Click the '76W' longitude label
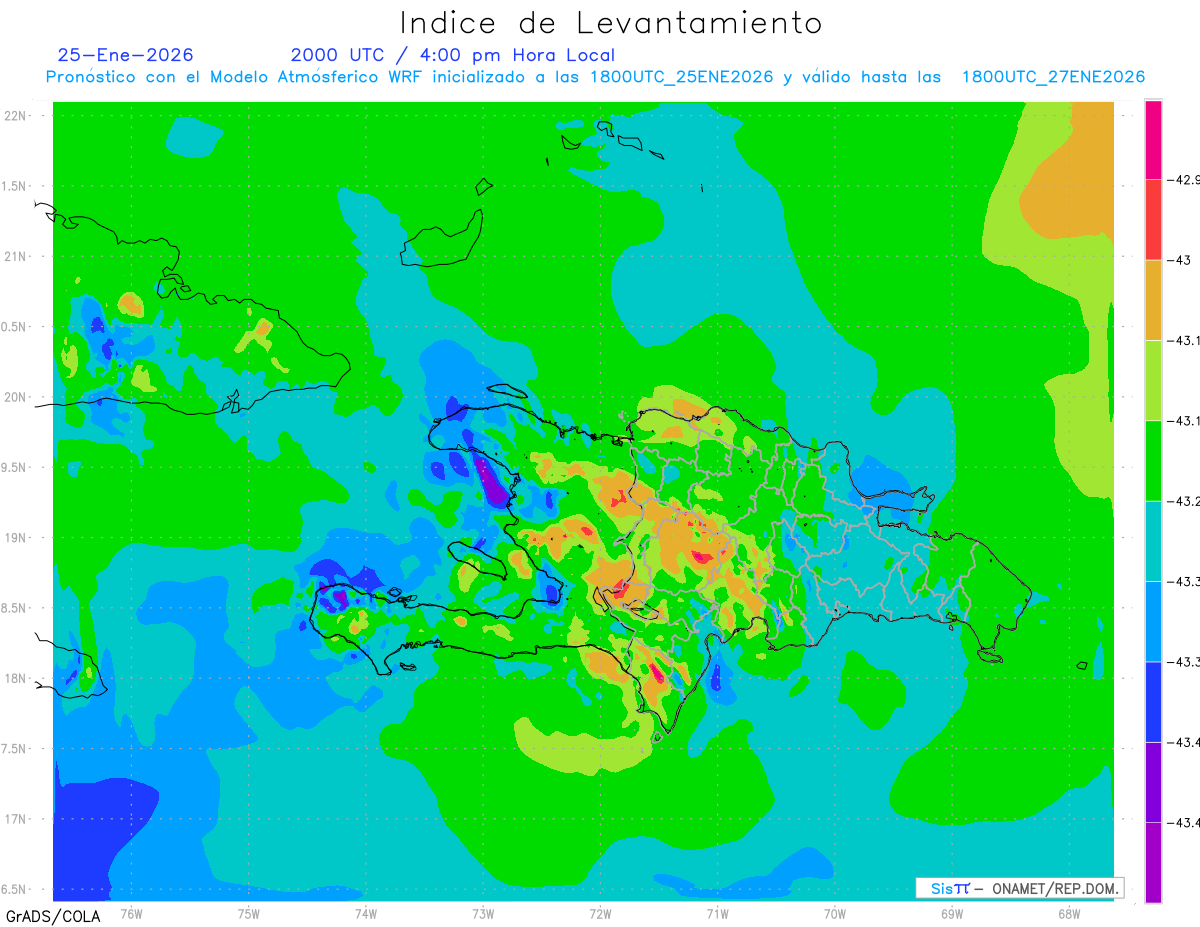Viewport: 1200px width, 927px height. [x=131, y=913]
